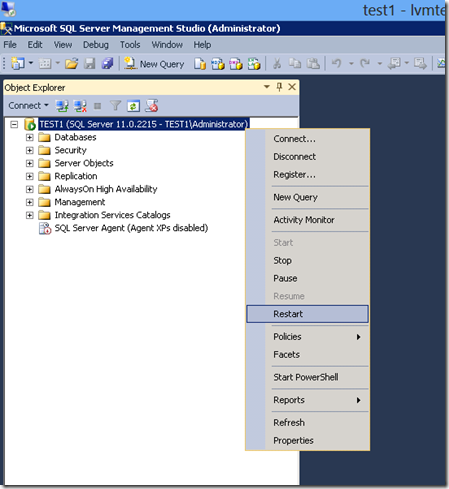Open the Undo history dropdown arrow
Screen dimensions: 449x489
point(351,63)
